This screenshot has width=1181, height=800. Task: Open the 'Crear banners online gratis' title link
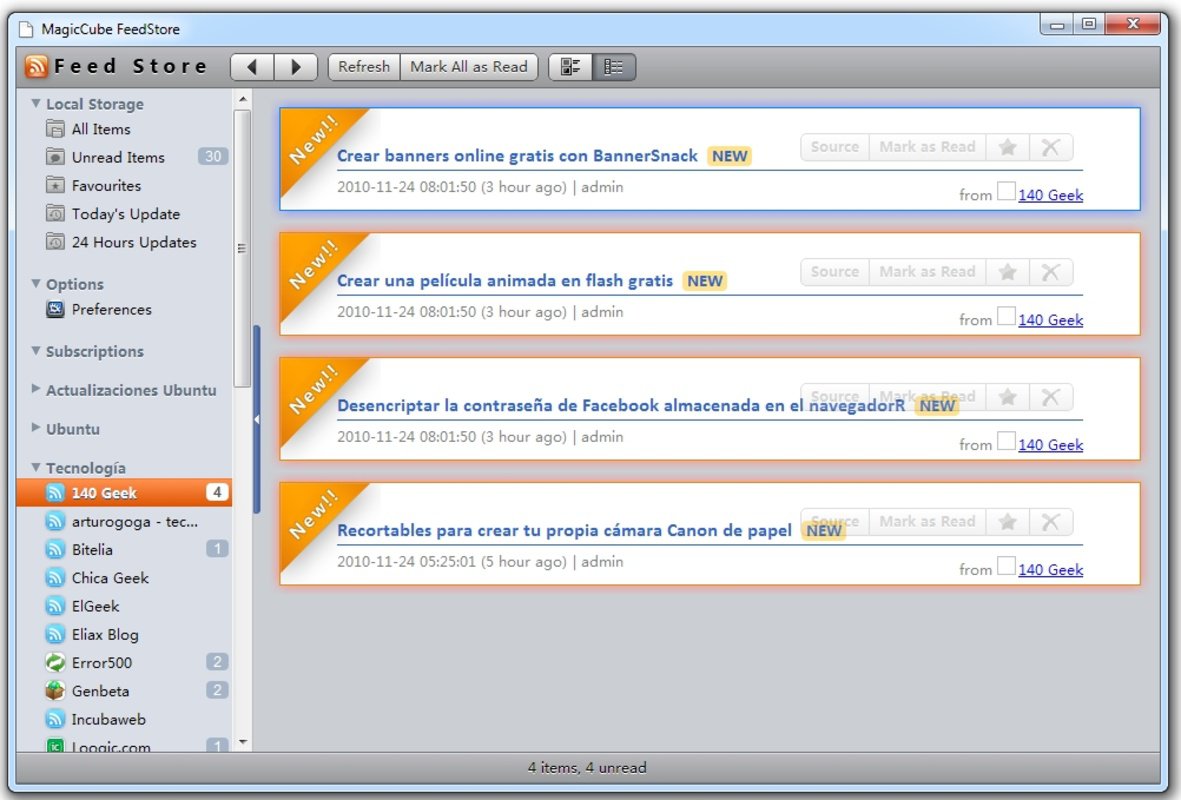(517, 156)
